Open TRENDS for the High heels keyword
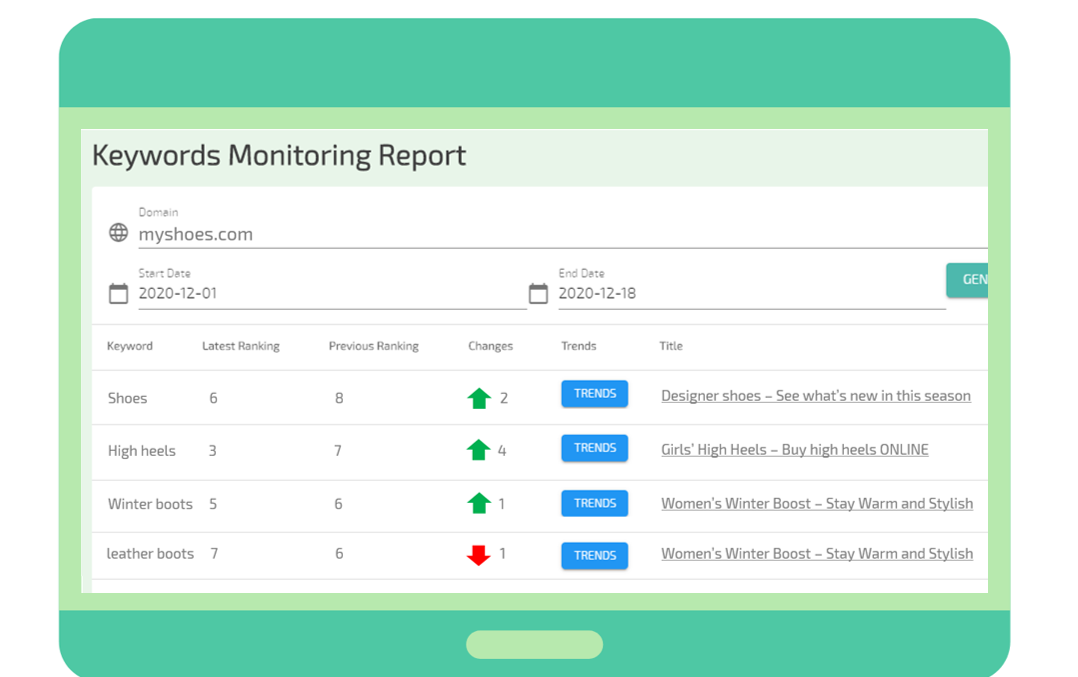 pos(595,448)
